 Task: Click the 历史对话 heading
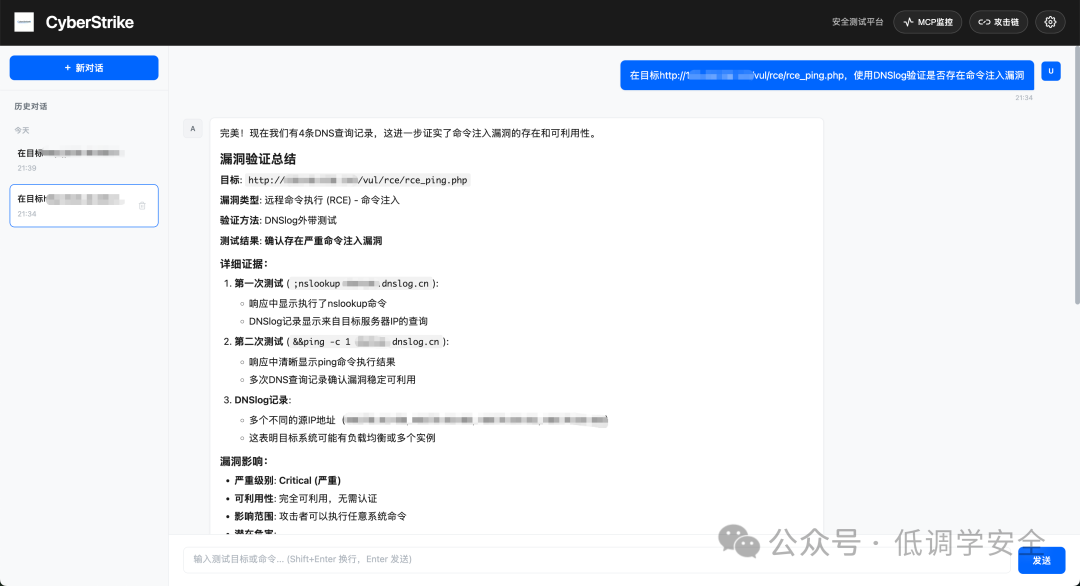click(x=31, y=106)
